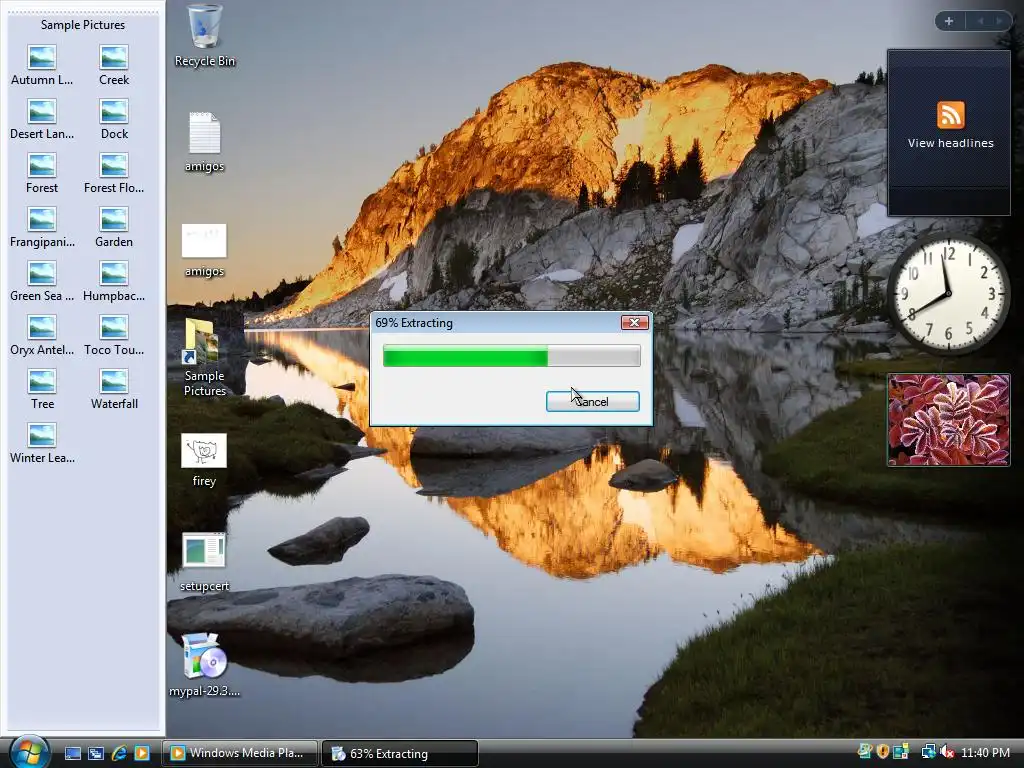The image size is (1024, 768).
Task: Open the Windows Sidebar tray icon
Action: (901, 752)
